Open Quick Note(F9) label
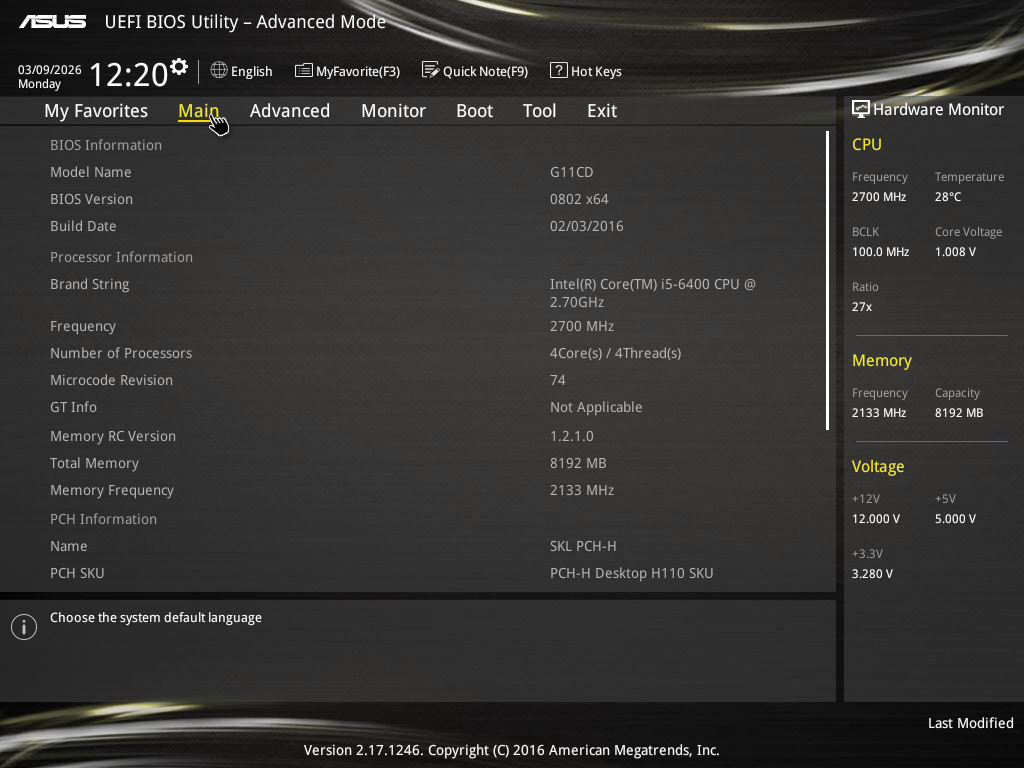The image size is (1024, 768). (x=485, y=71)
